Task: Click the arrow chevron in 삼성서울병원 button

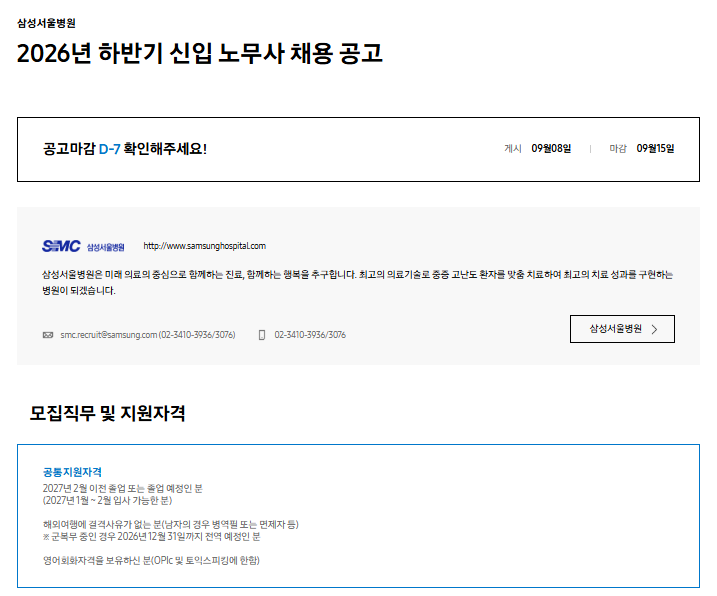Action: click(x=654, y=329)
